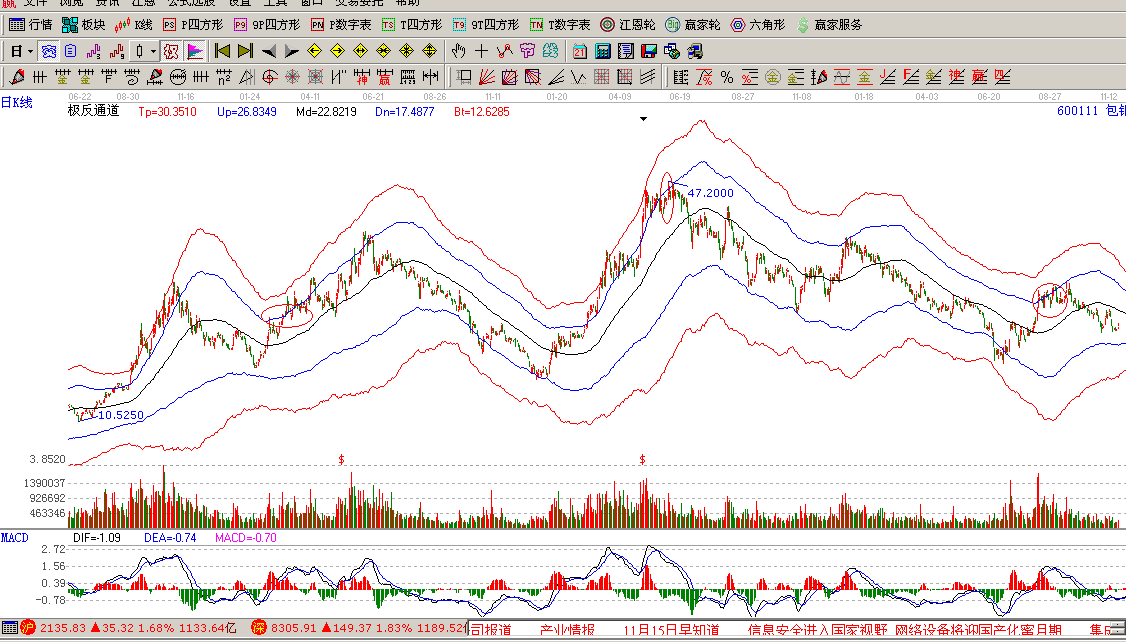This screenshot has width=1126, height=642.
Task: Open the 行情 quotes view
Action: [x=30, y=24]
